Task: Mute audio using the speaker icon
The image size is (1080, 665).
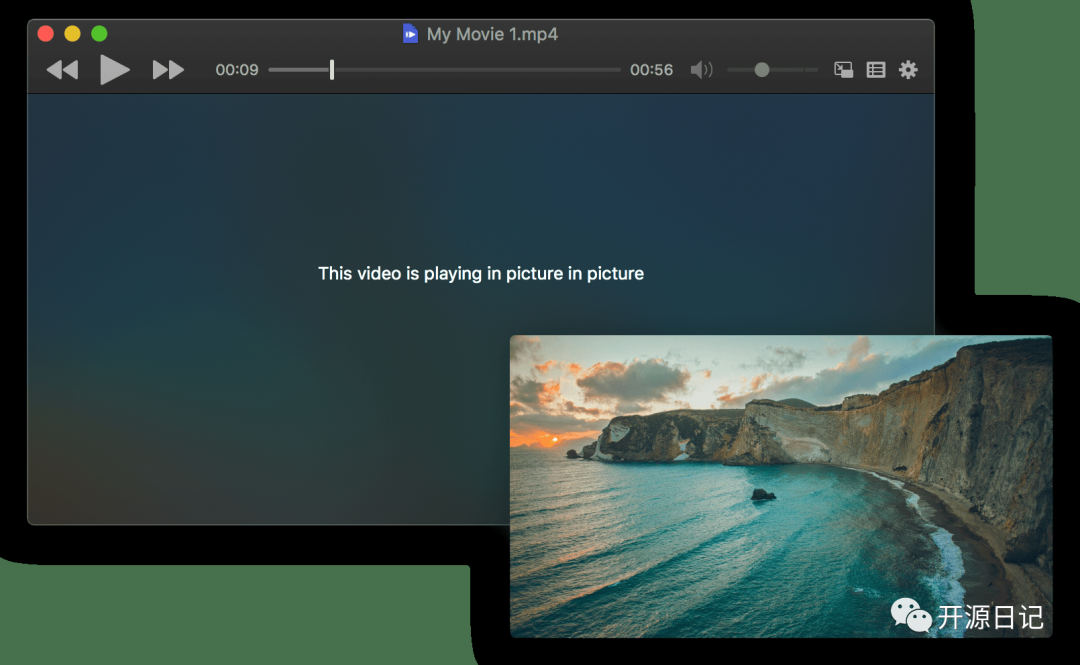Action: click(x=701, y=70)
